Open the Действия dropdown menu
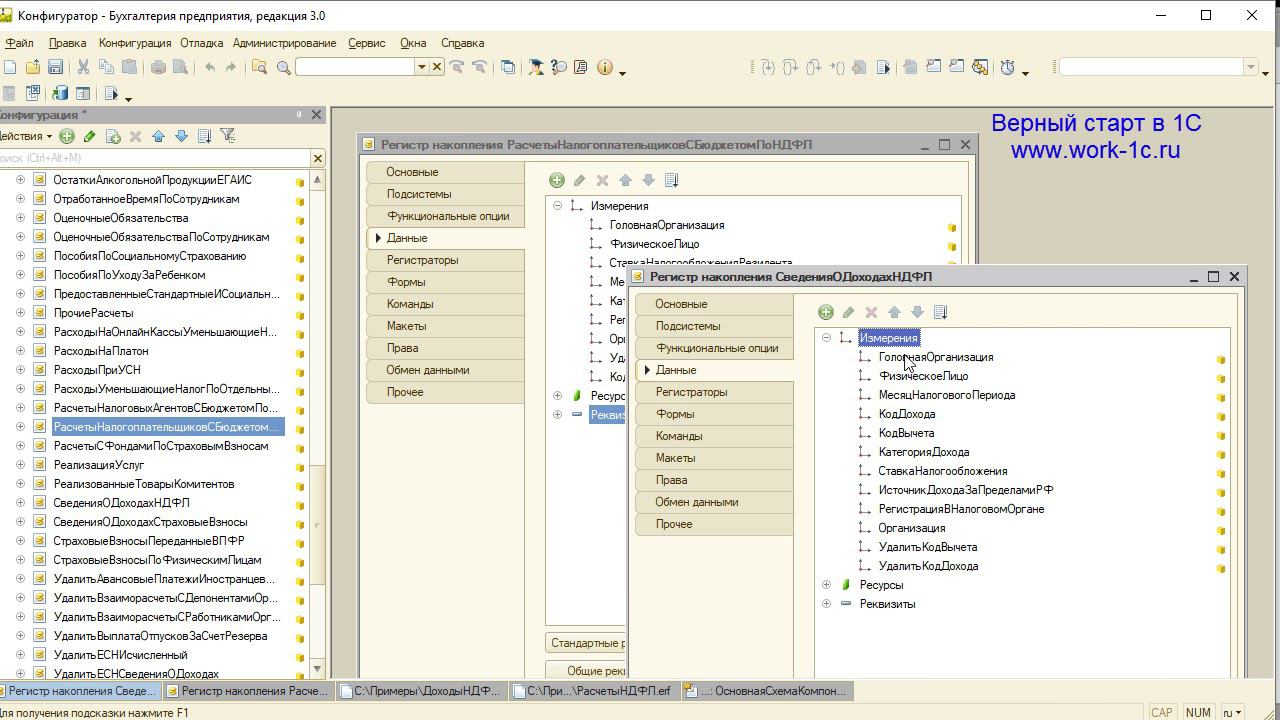 tap(26, 136)
